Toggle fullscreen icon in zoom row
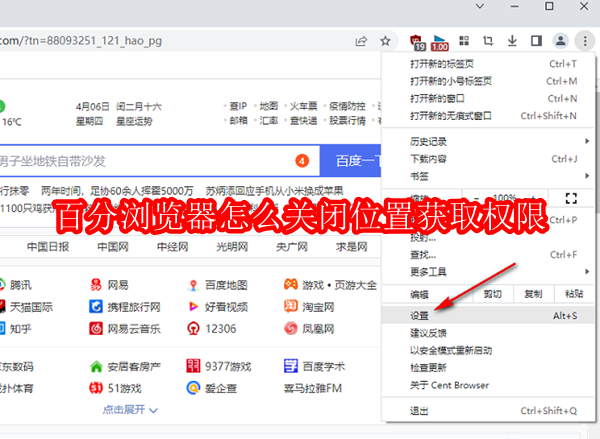The image size is (600, 439). tap(571, 198)
